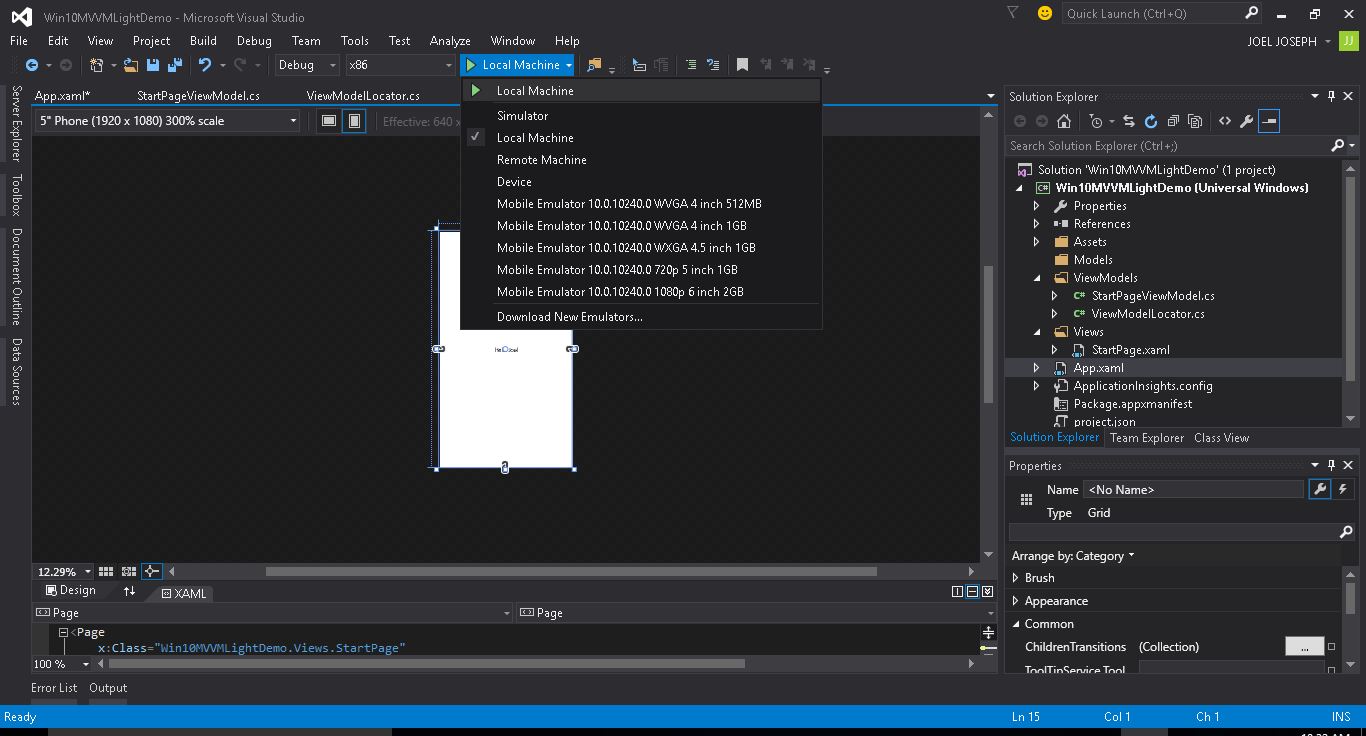Click the bookmark flag toolbar icon

tap(742, 65)
